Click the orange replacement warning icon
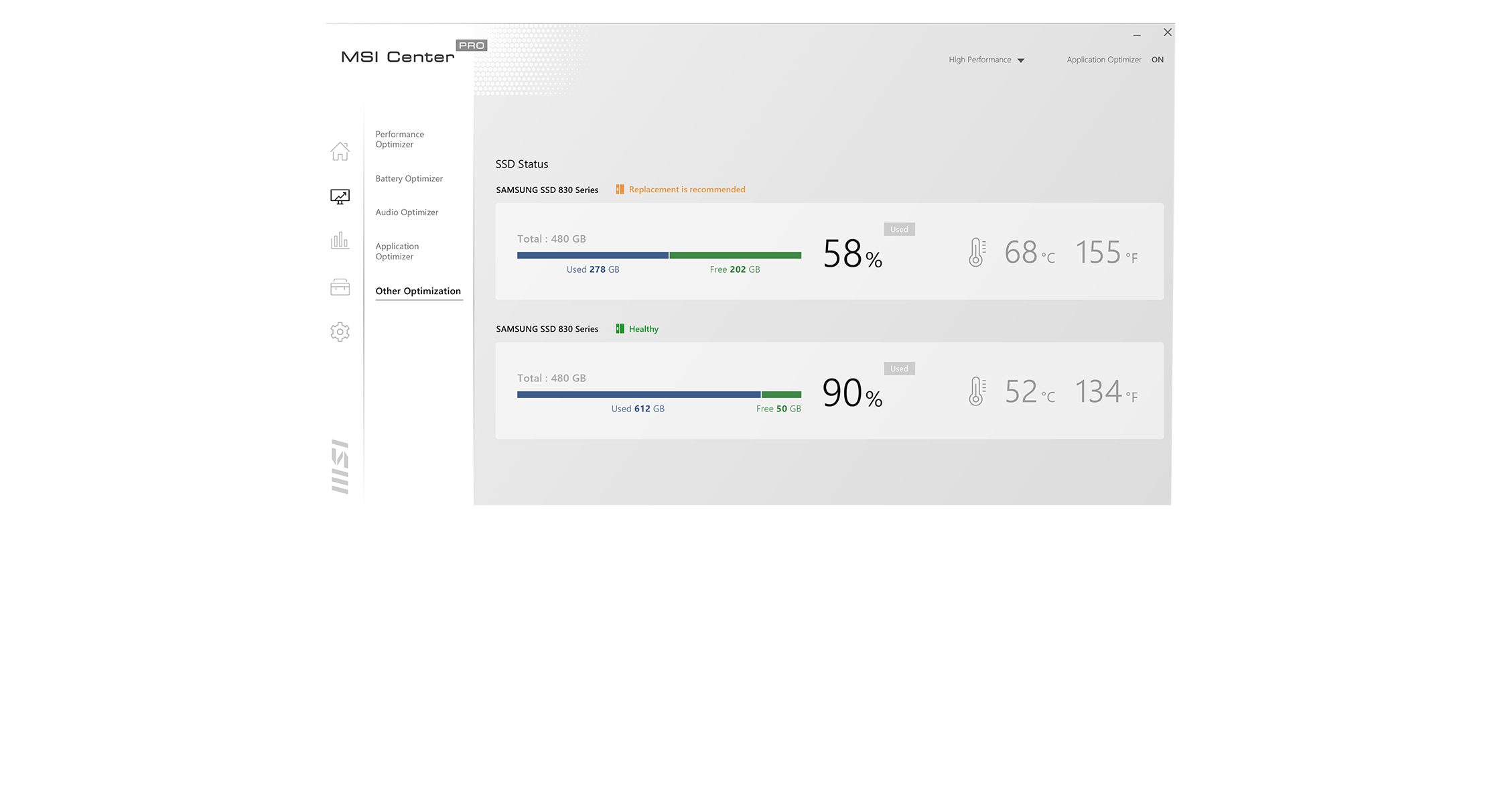This screenshot has height=788, width=1512. (620, 190)
